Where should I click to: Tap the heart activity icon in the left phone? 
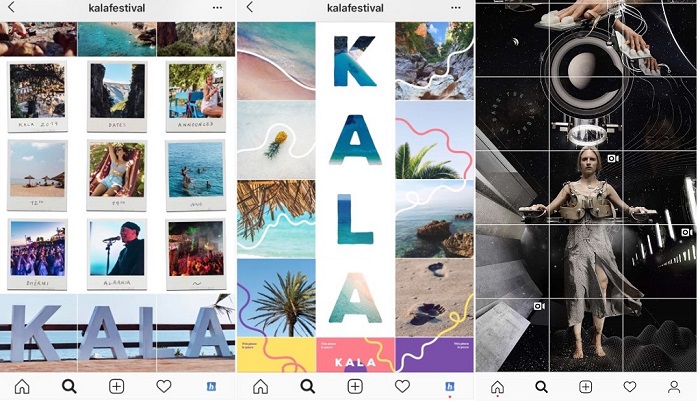[164, 386]
